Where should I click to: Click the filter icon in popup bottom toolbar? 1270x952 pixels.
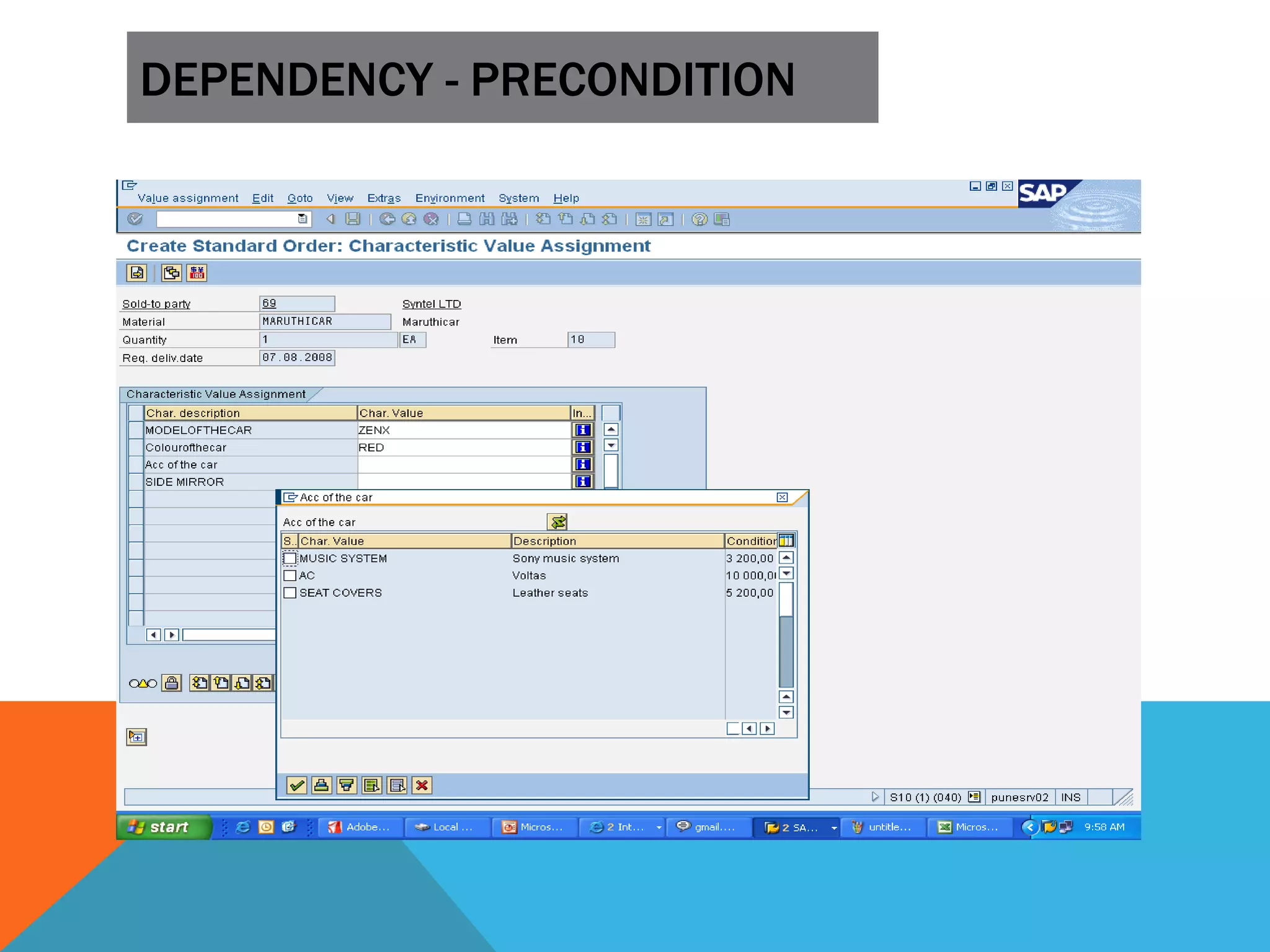point(347,786)
